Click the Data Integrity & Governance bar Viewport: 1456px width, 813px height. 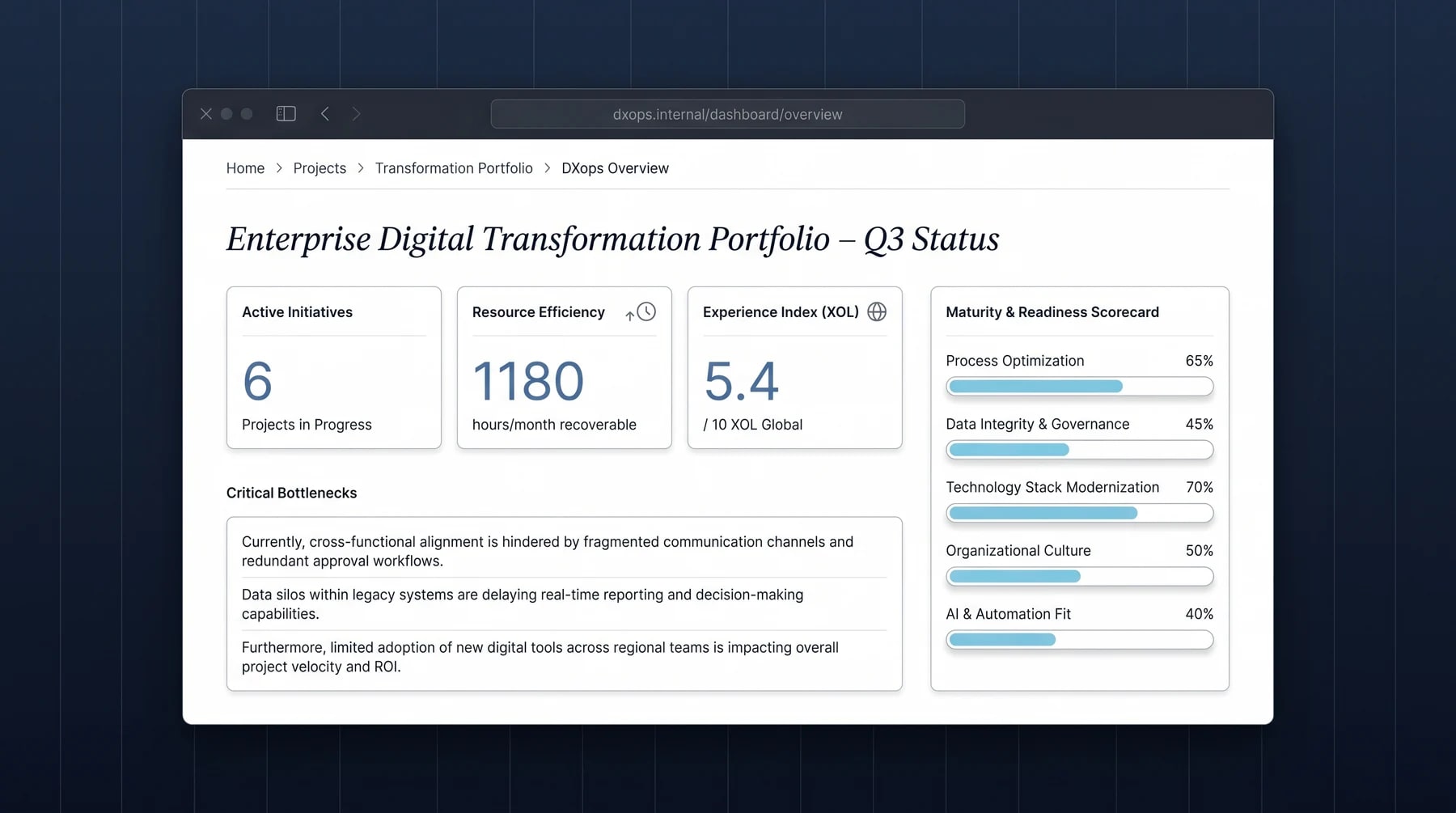(1079, 450)
